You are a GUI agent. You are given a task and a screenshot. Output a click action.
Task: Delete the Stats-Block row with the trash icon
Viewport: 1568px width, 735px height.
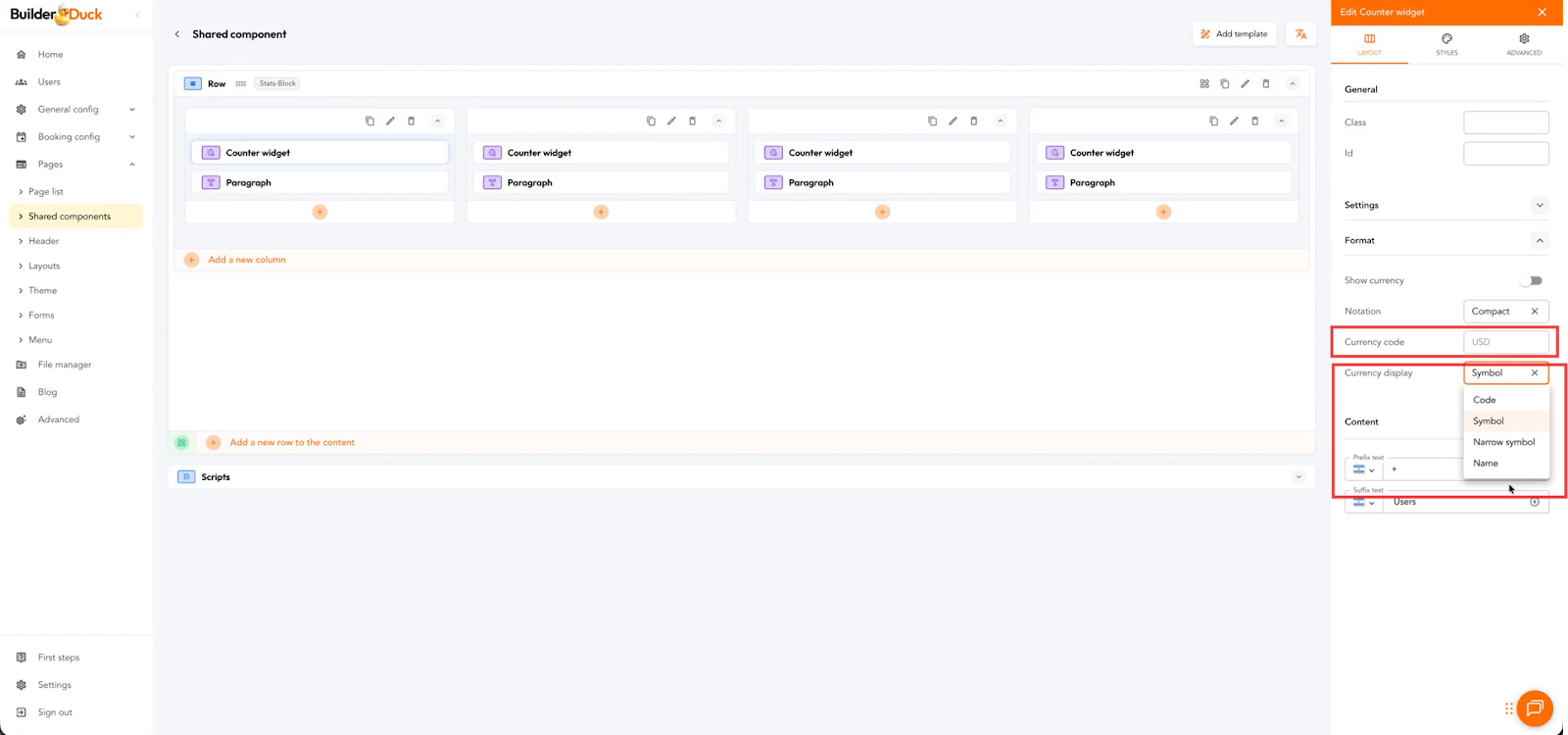click(x=1266, y=84)
